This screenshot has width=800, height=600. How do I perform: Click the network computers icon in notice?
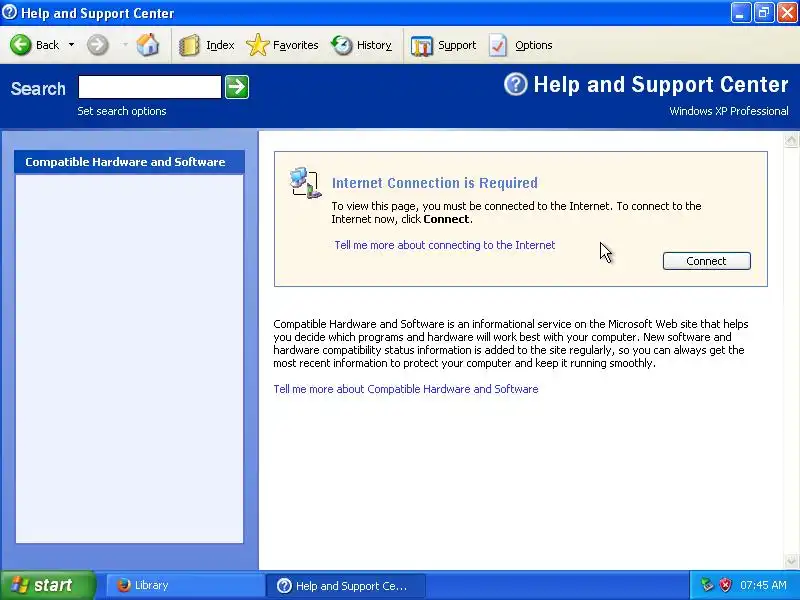pos(305,183)
